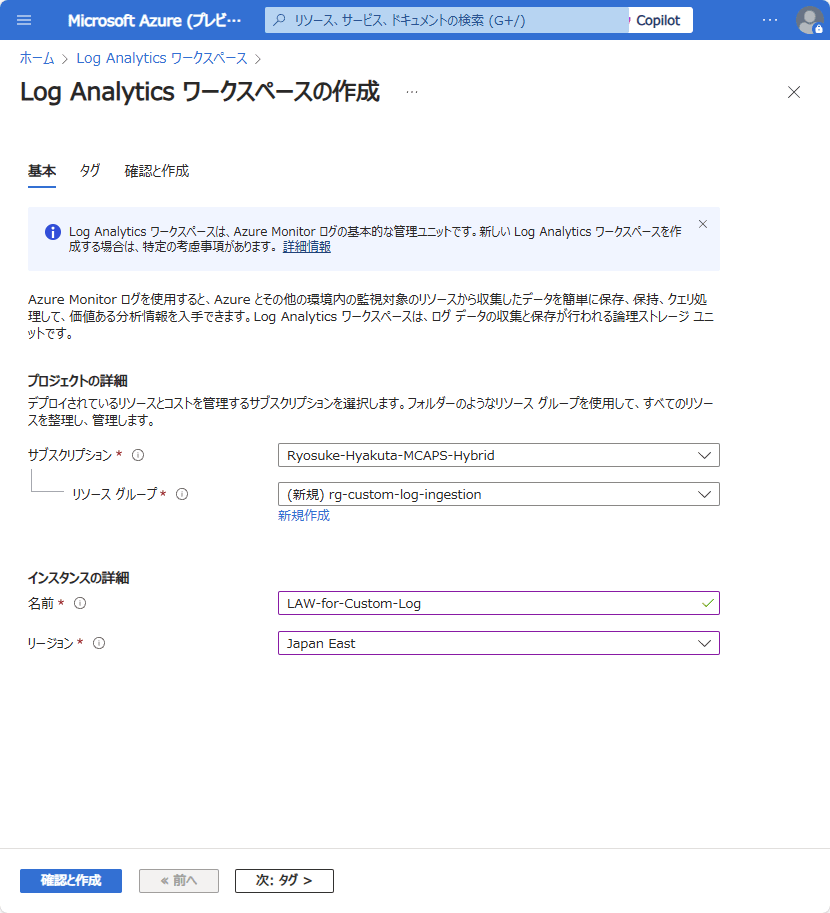This screenshot has width=830, height=913.
Task: Click the サブスクリプション label
Action: pyautogui.click(x=70, y=455)
